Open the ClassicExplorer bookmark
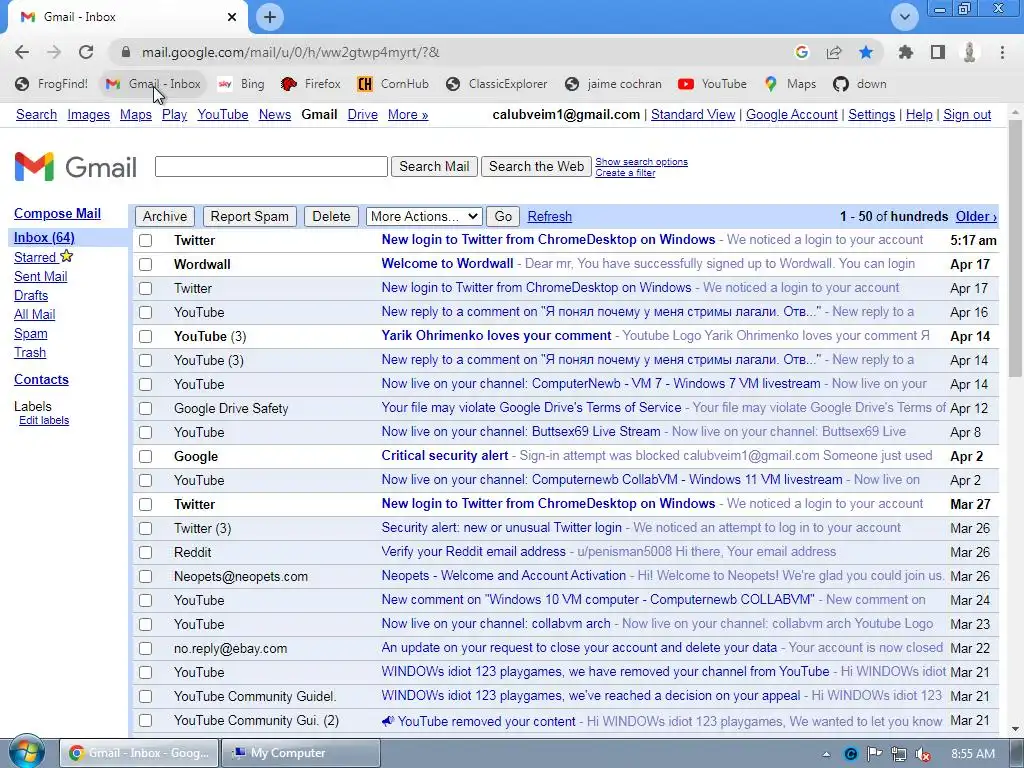1024x768 pixels. (x=497, y=84)
